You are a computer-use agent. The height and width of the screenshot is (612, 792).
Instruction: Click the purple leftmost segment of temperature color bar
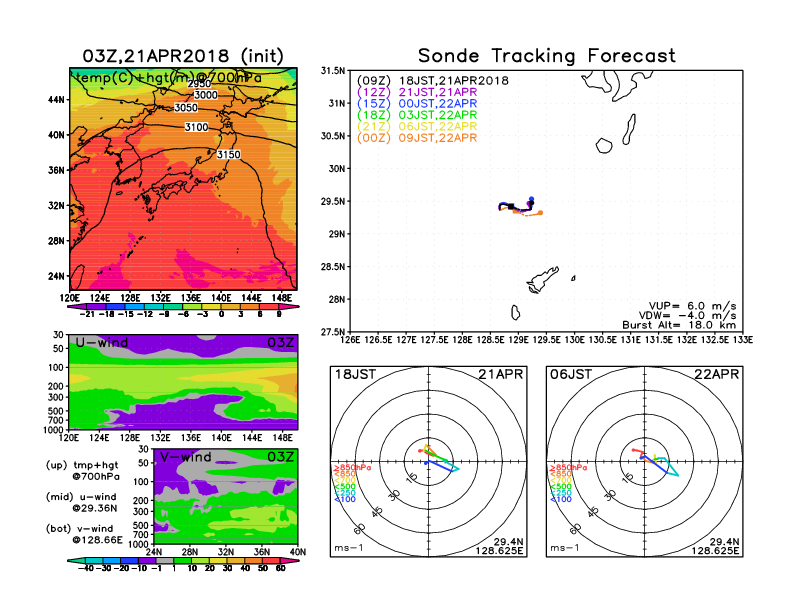click(x=77, y=307)
